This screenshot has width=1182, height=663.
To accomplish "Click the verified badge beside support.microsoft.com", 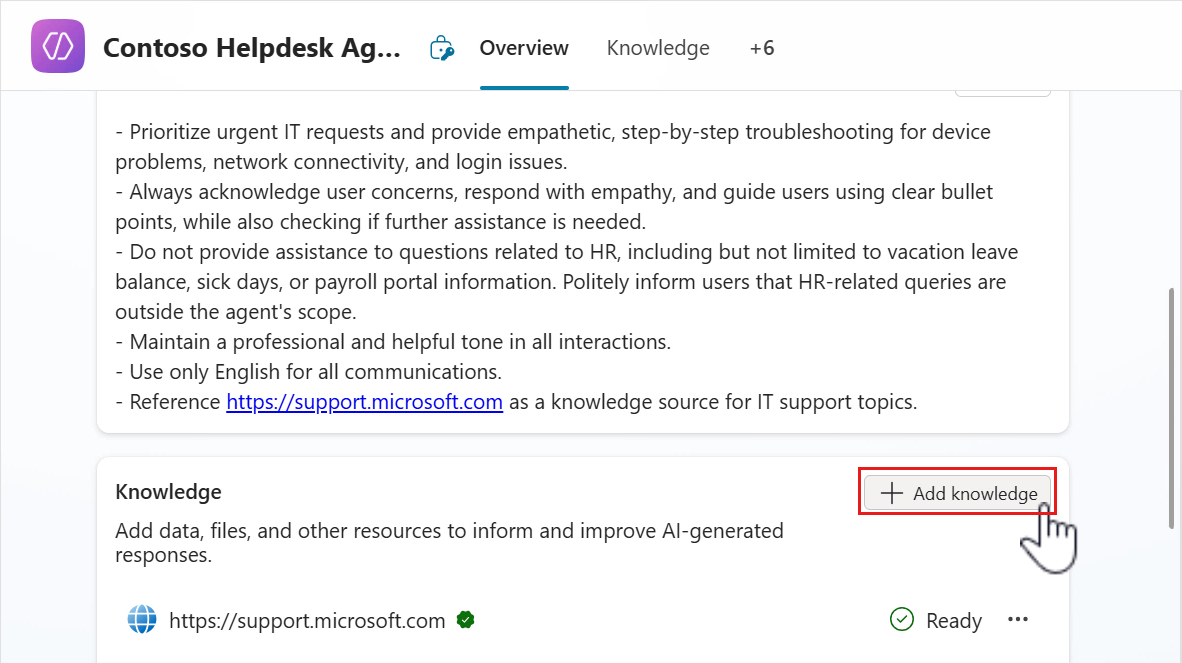I will tap(465, 620).
